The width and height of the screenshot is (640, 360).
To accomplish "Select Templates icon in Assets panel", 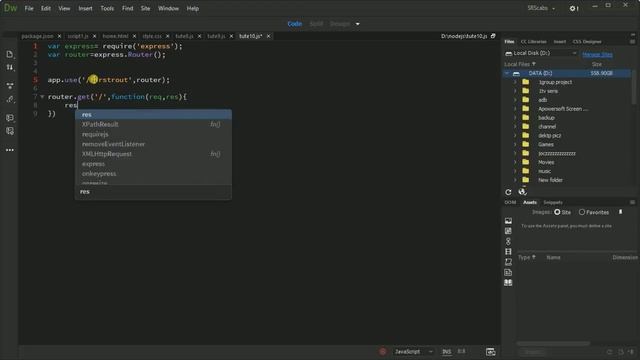I will pyautogui.click(x=508, y=272).
